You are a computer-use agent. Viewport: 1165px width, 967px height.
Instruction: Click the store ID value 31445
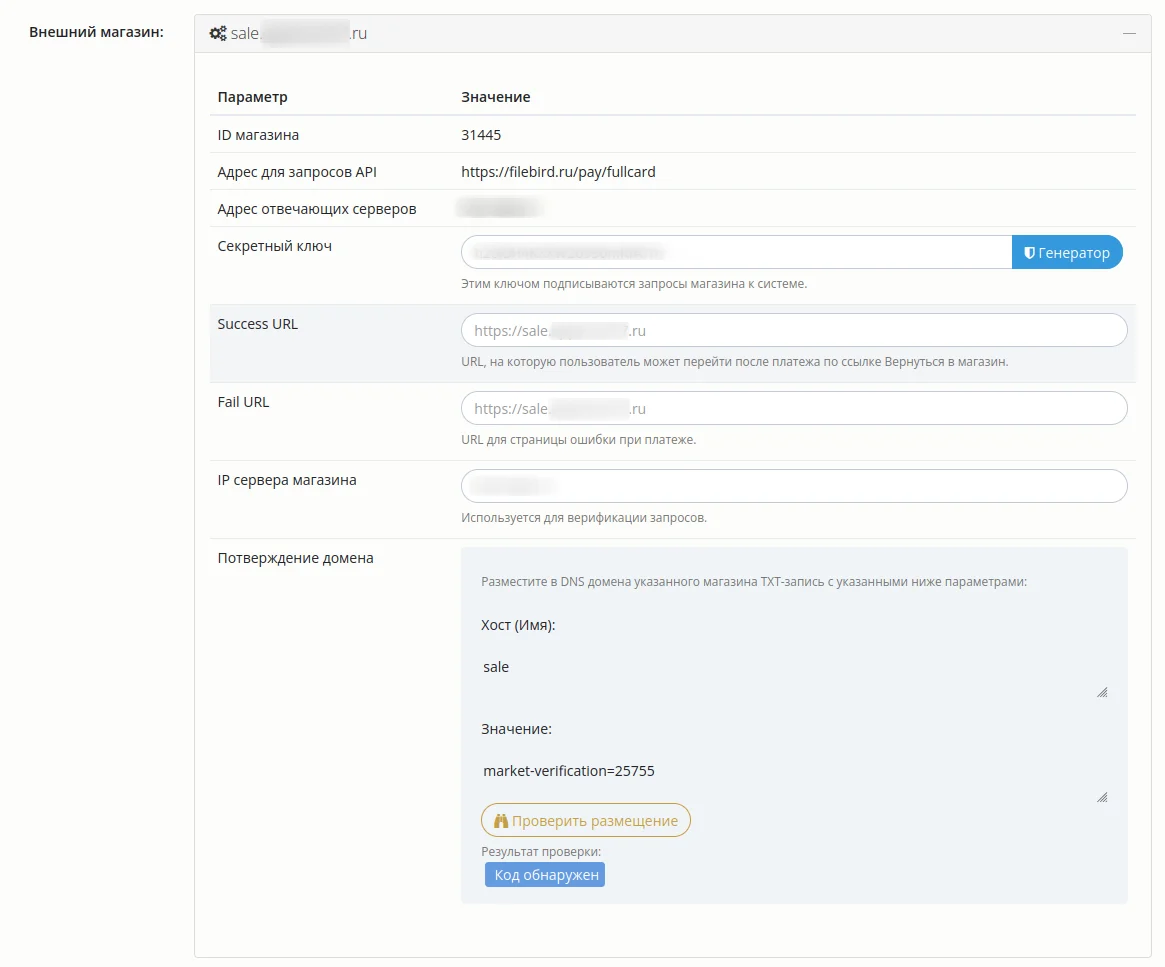(x=481, y=135)
